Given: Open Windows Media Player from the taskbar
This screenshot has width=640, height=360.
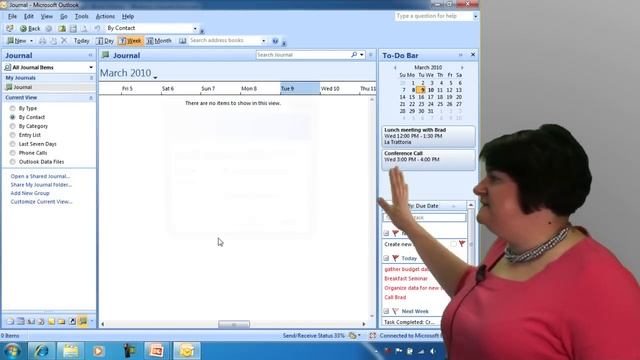Looking at the screenshot, I should [x=99, y=351].
